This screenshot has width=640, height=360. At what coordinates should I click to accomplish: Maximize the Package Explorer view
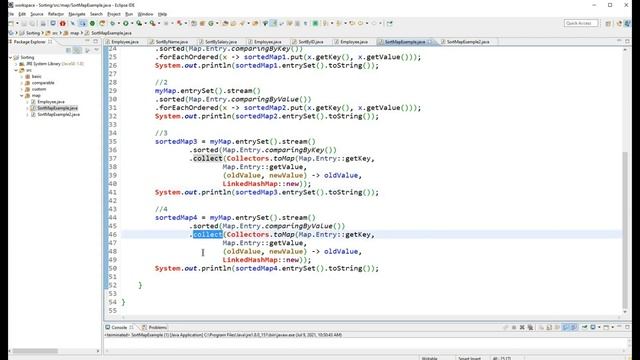point(96,42)
